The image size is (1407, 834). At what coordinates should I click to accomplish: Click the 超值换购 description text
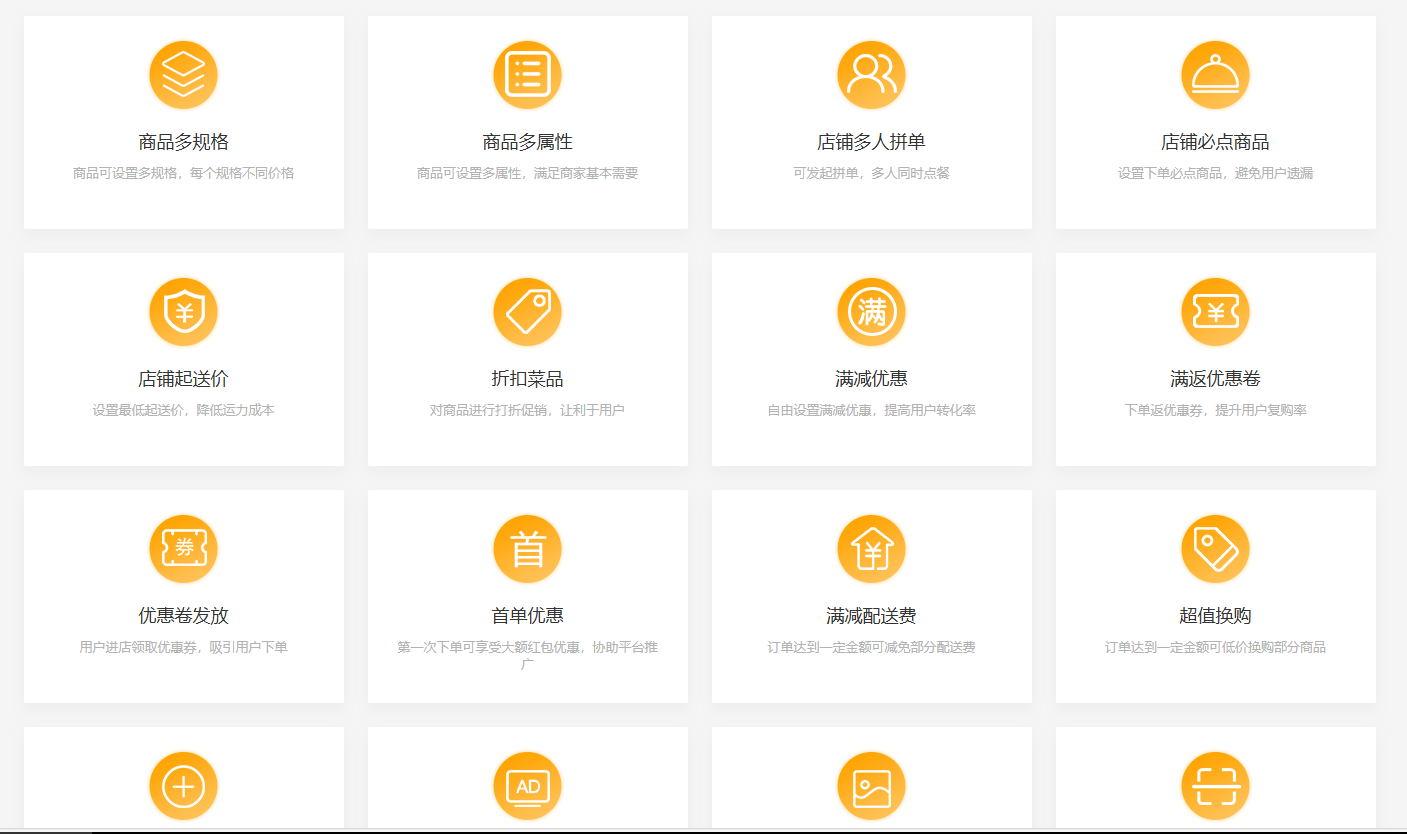coord(1215,647)
